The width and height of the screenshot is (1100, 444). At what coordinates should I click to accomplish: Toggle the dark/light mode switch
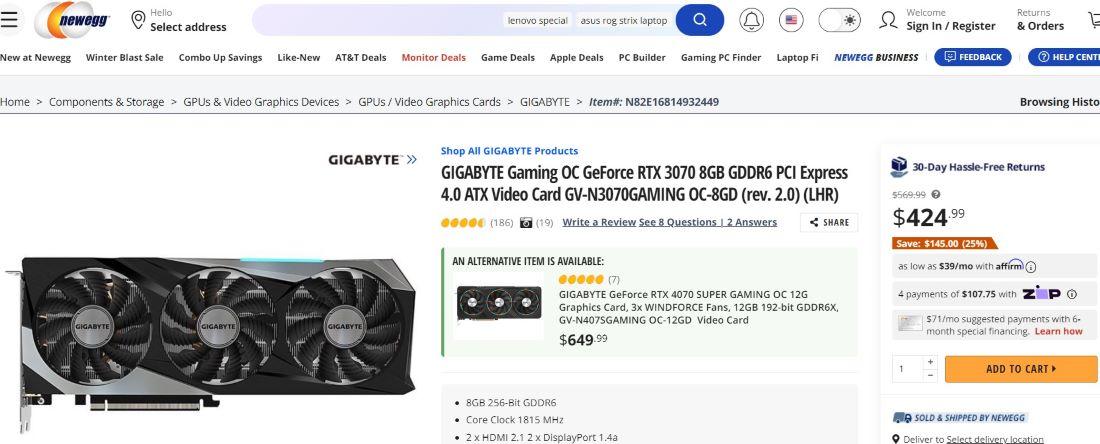(839, 20)
